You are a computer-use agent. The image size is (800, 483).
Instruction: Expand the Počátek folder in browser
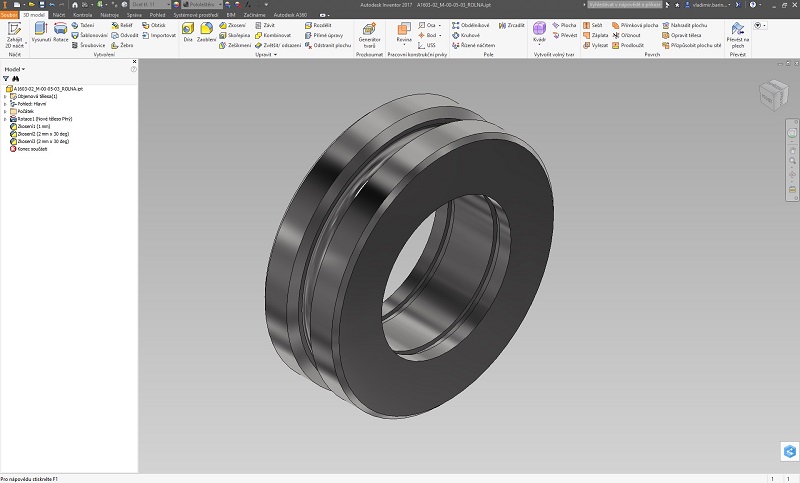click(x=5, y=110)
